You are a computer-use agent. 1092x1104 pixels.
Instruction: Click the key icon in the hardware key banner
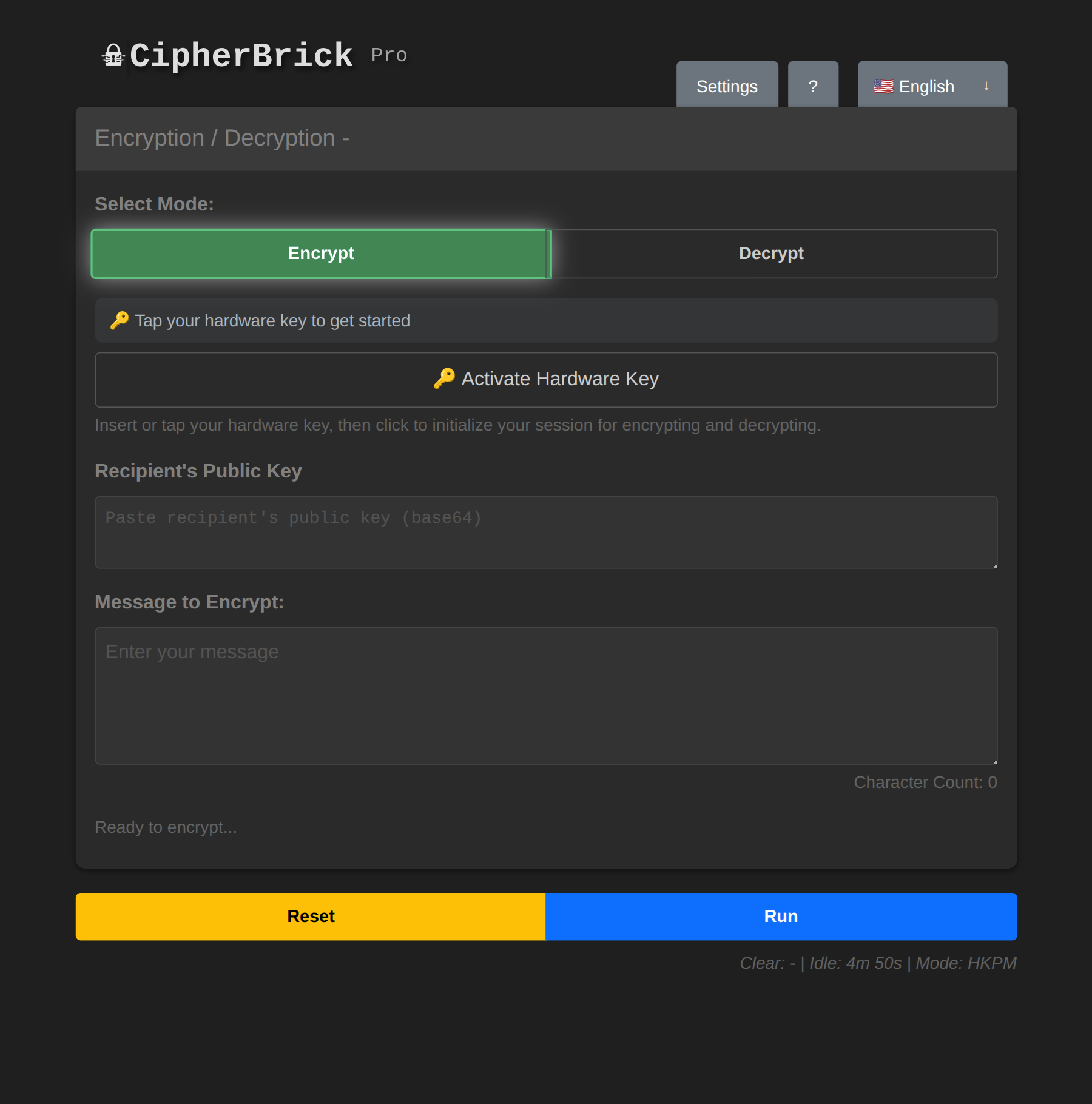(x=119, y=320)
